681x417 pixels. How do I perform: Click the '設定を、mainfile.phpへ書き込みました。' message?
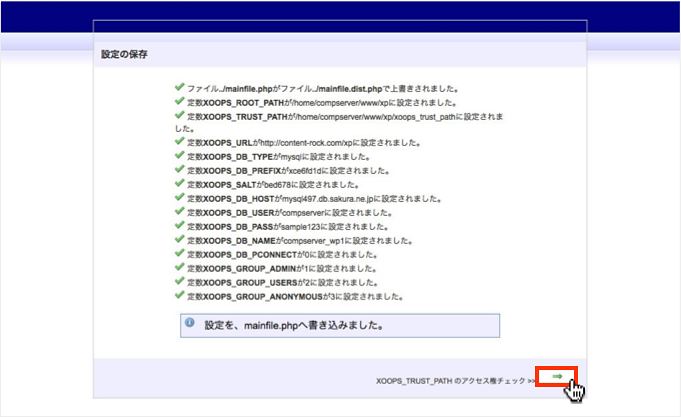294,325
